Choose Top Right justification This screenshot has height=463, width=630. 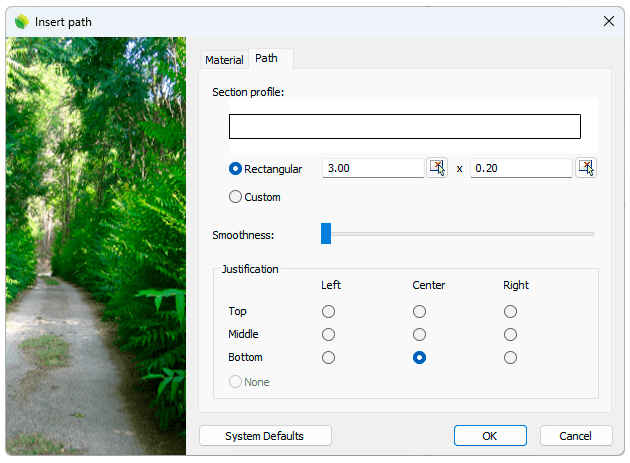click(x=510, y=312)
